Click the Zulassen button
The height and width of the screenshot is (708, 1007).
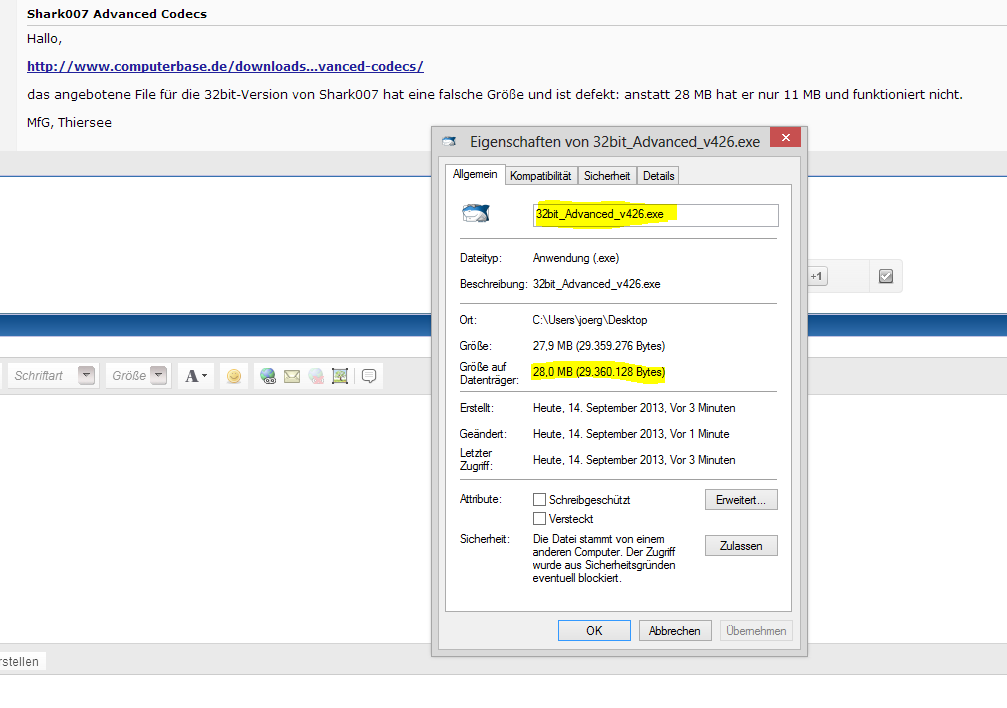pos(741,545)
